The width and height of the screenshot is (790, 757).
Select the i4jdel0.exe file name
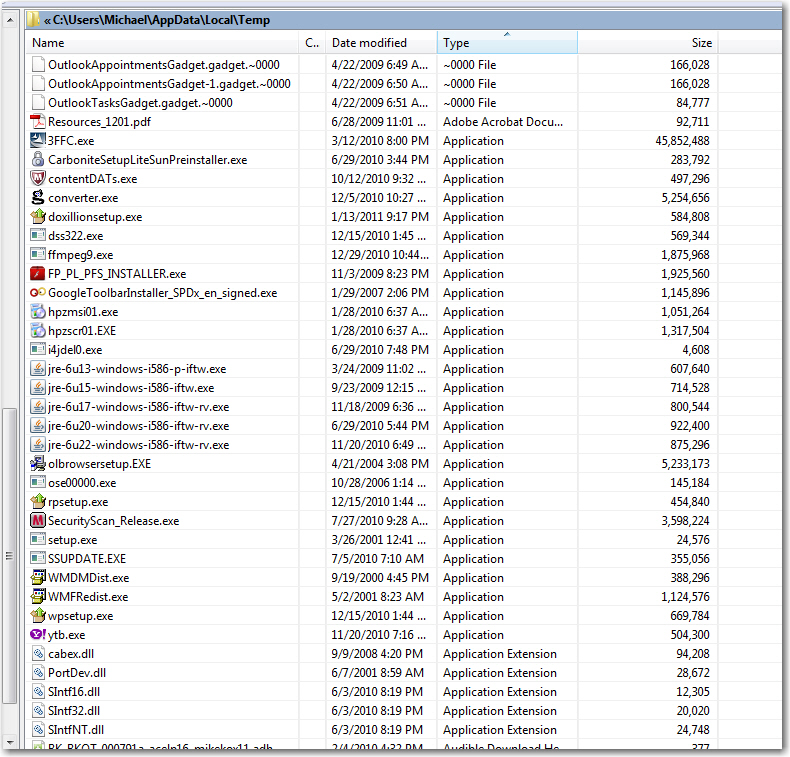click(x=75, y=350)
